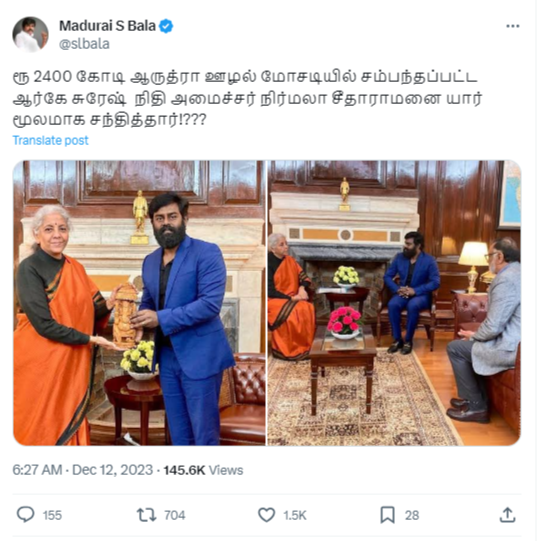
Task: Open the @slbala handle link
Action: click(84, 44)
